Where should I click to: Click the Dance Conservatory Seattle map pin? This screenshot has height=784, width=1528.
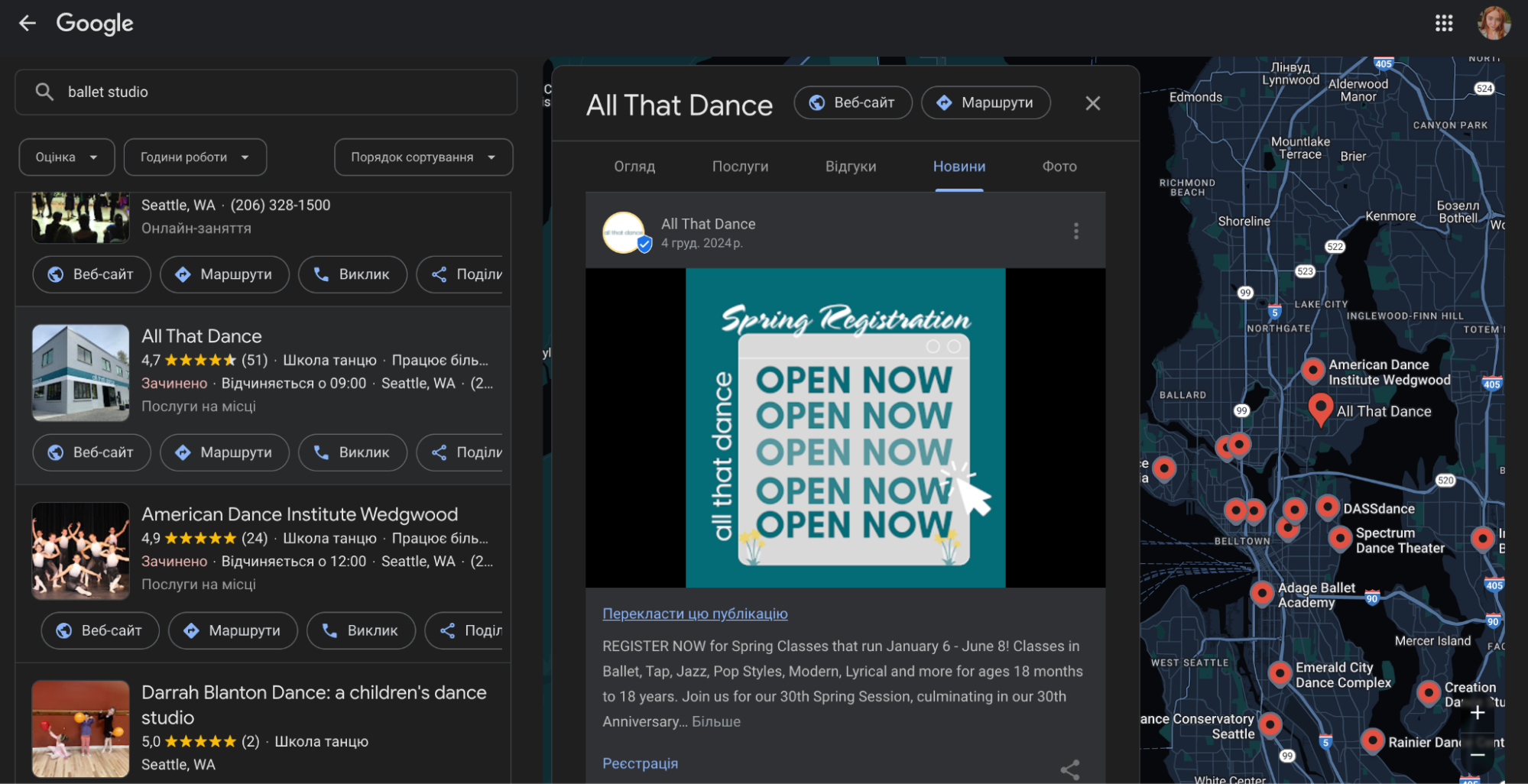point(1270,724)
